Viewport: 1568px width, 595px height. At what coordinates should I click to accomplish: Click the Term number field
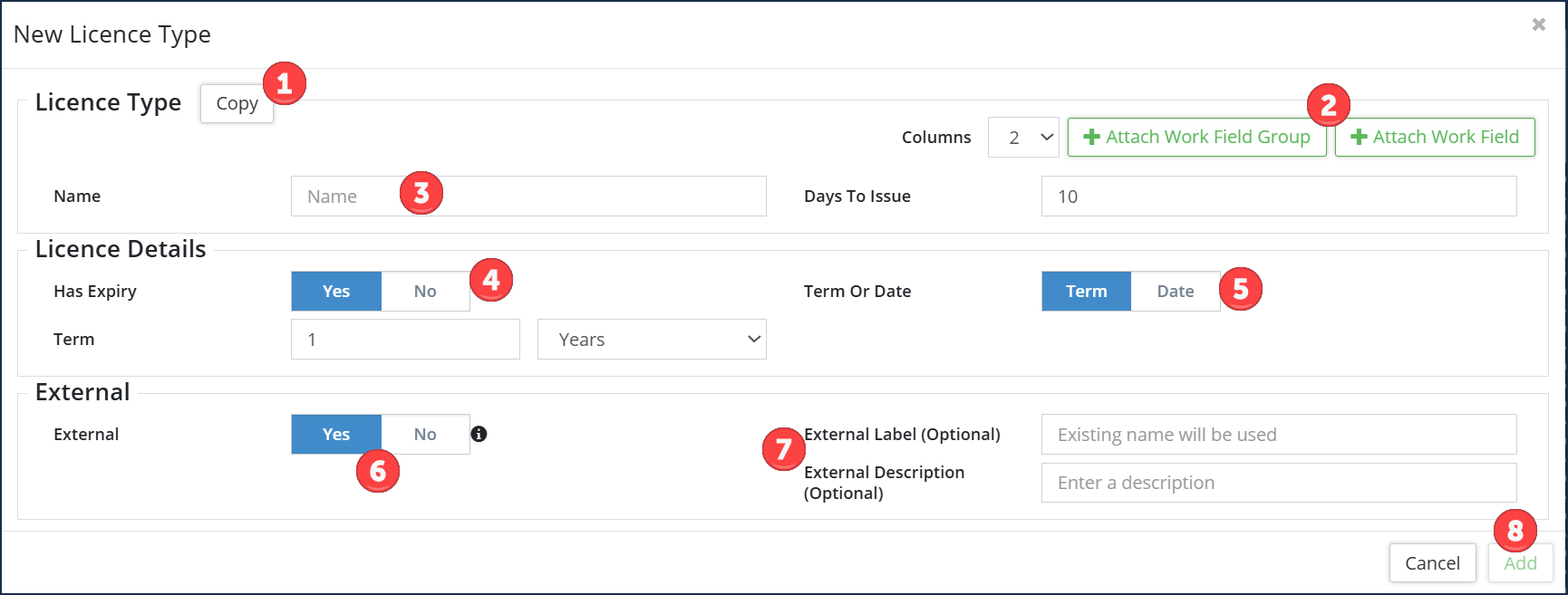(405, 339)
